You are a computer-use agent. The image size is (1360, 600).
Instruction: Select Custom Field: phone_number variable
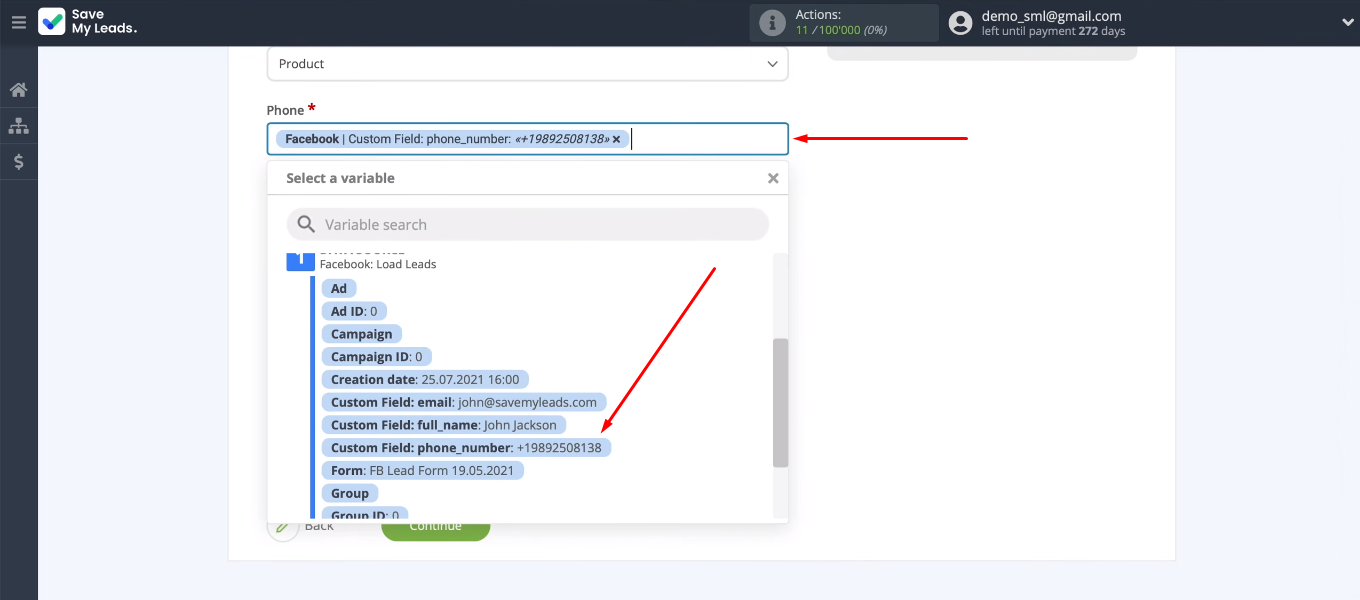466,448
